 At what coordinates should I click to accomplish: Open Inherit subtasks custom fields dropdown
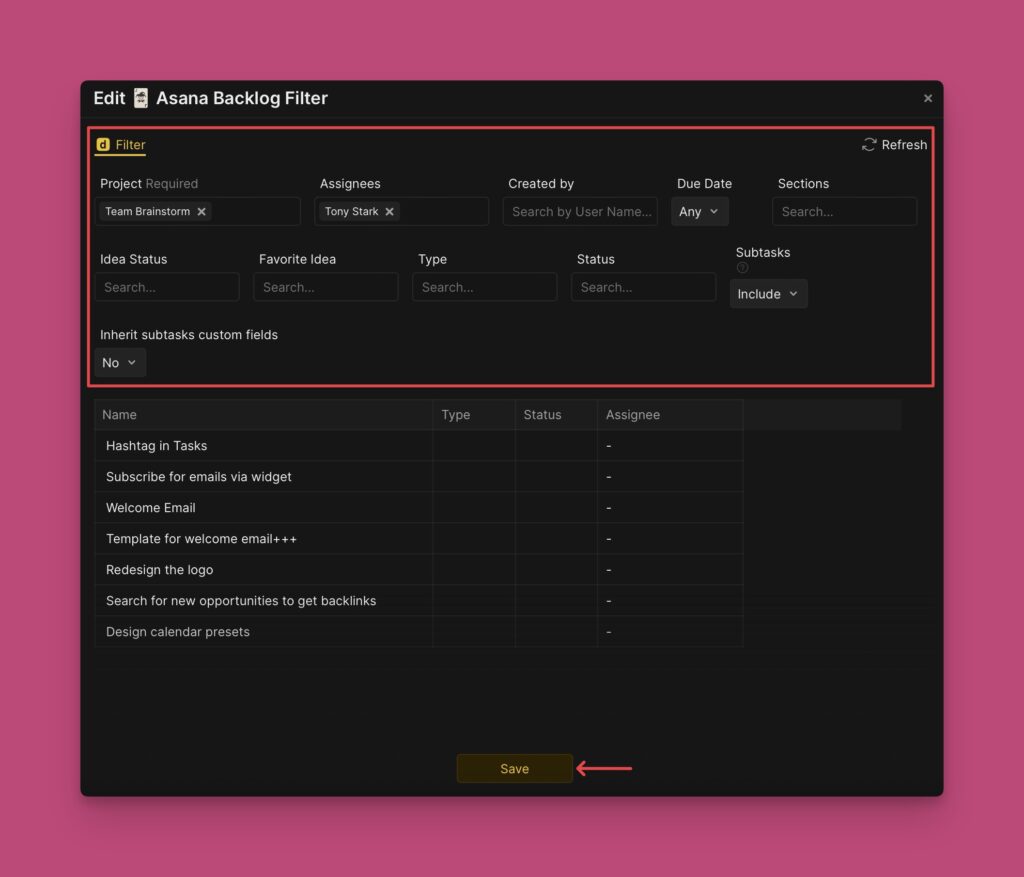(x=120, y=363)
